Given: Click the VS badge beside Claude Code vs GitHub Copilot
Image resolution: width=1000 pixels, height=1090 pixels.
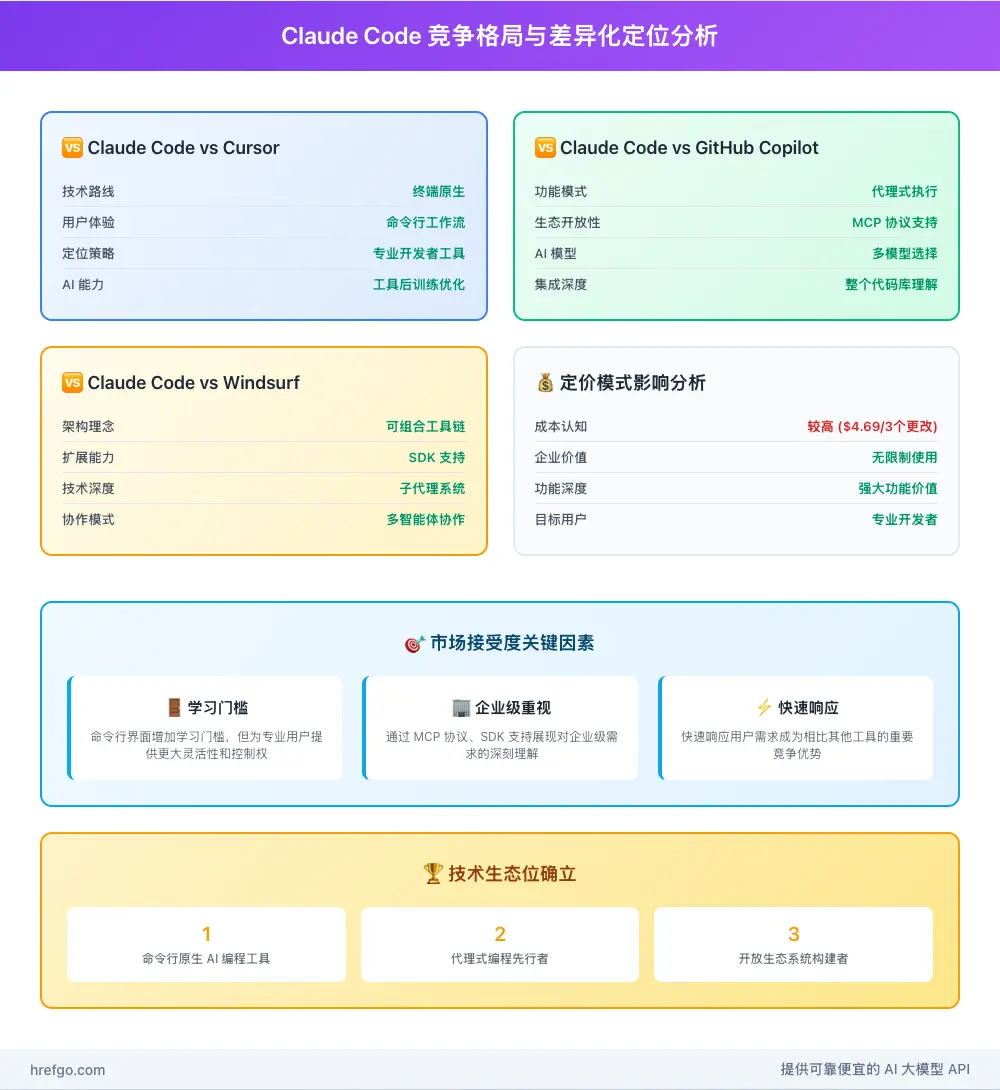Looking at the screenshot, I should point(545,147).
